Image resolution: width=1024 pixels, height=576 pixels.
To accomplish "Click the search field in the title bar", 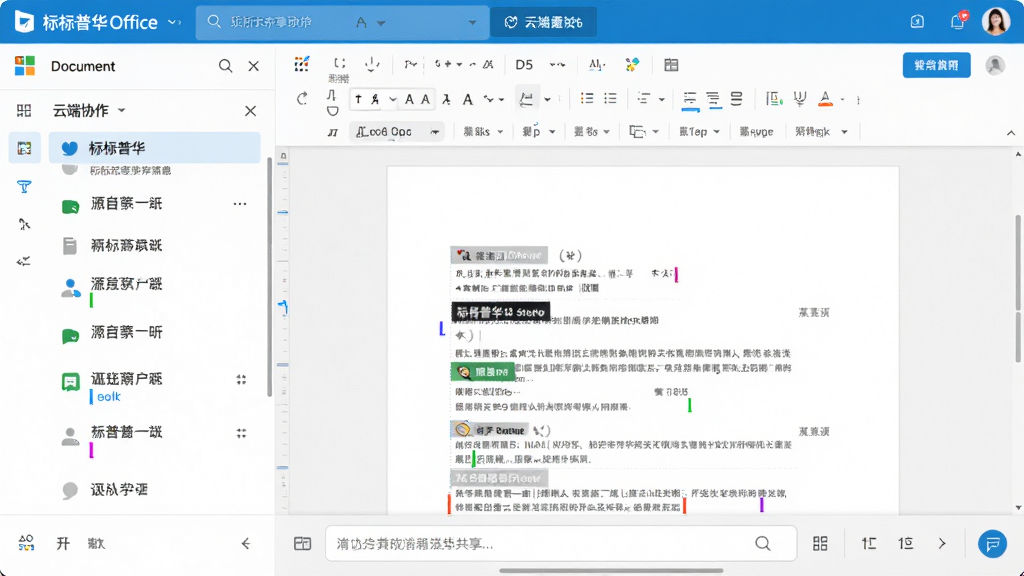I will 342,22.
